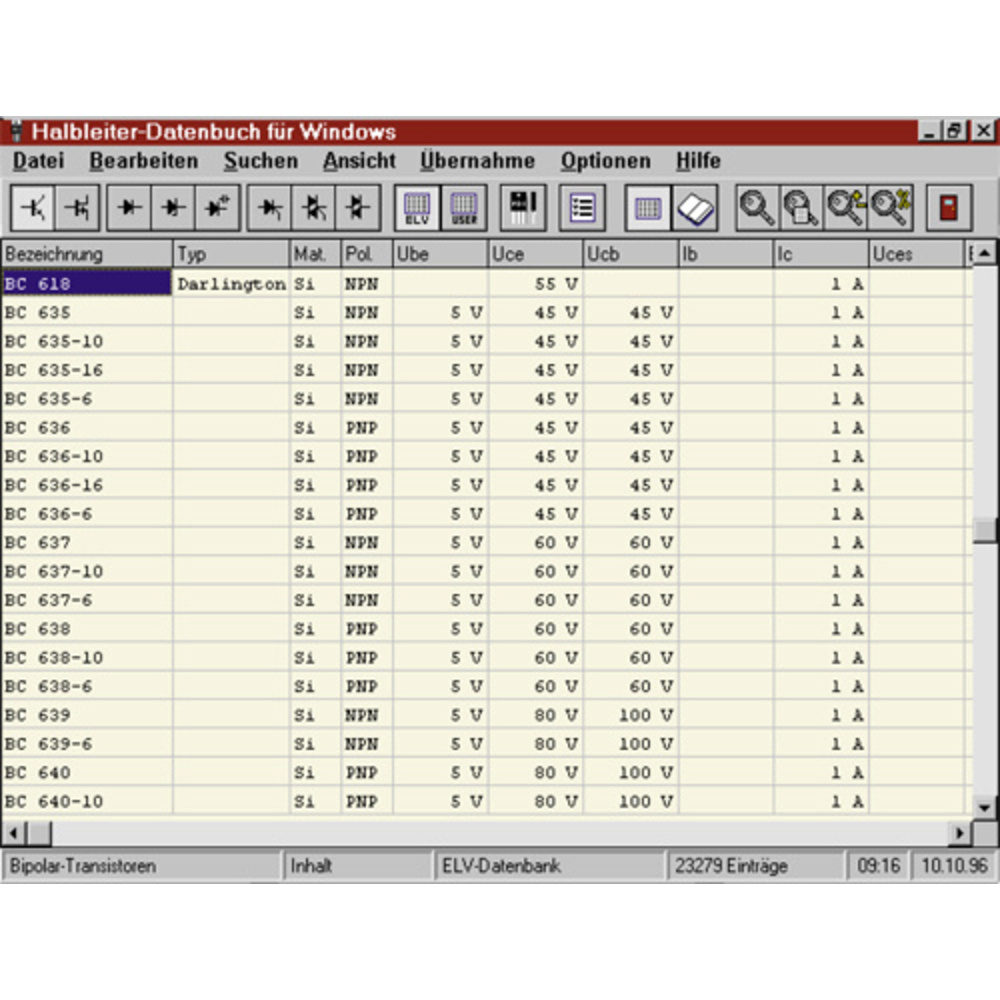
Task: Select the field-effect transistor category icon
Action: [78, 207]
